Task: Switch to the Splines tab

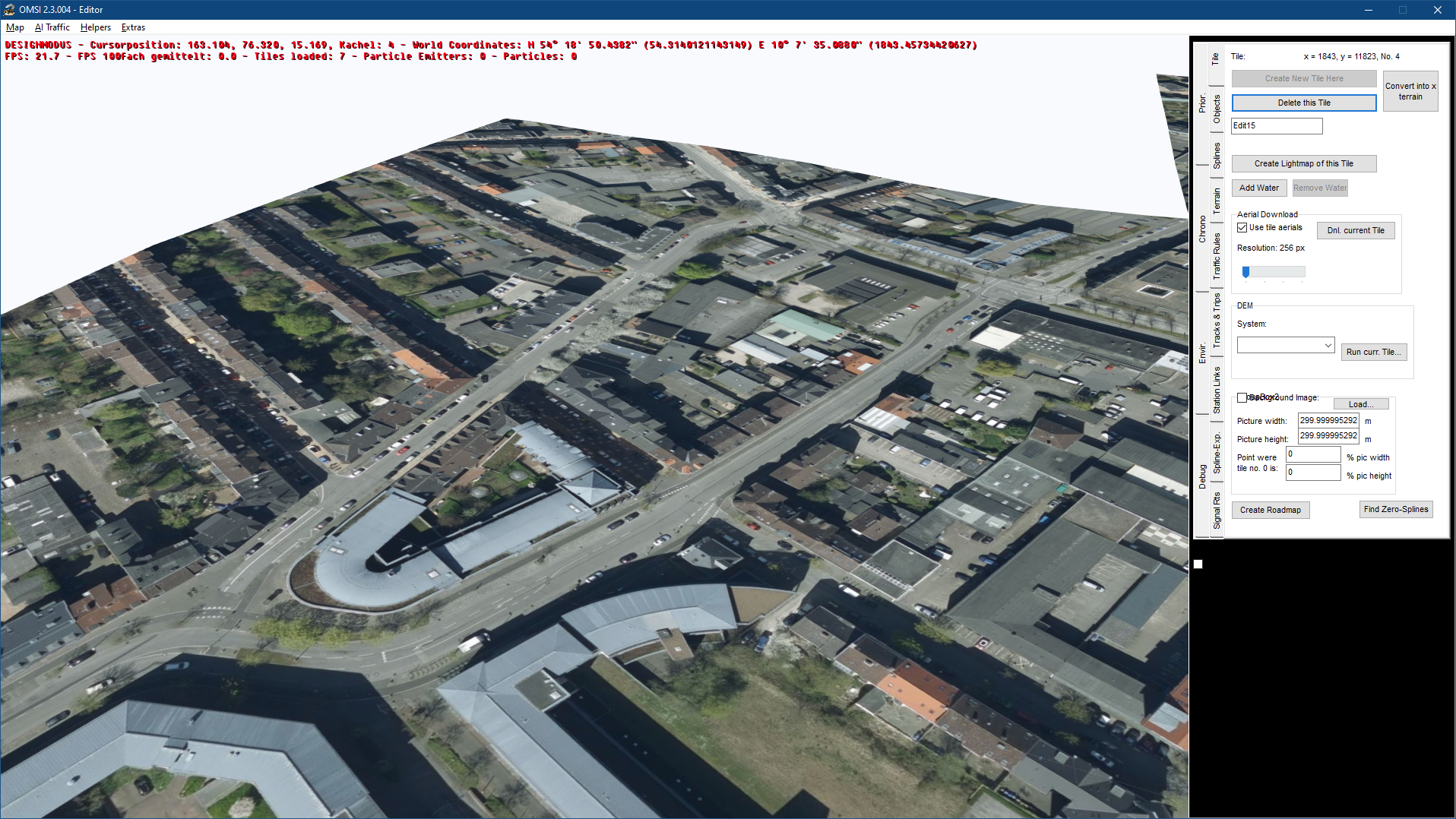Action: pyautogui.click(x=1217, y=155)
